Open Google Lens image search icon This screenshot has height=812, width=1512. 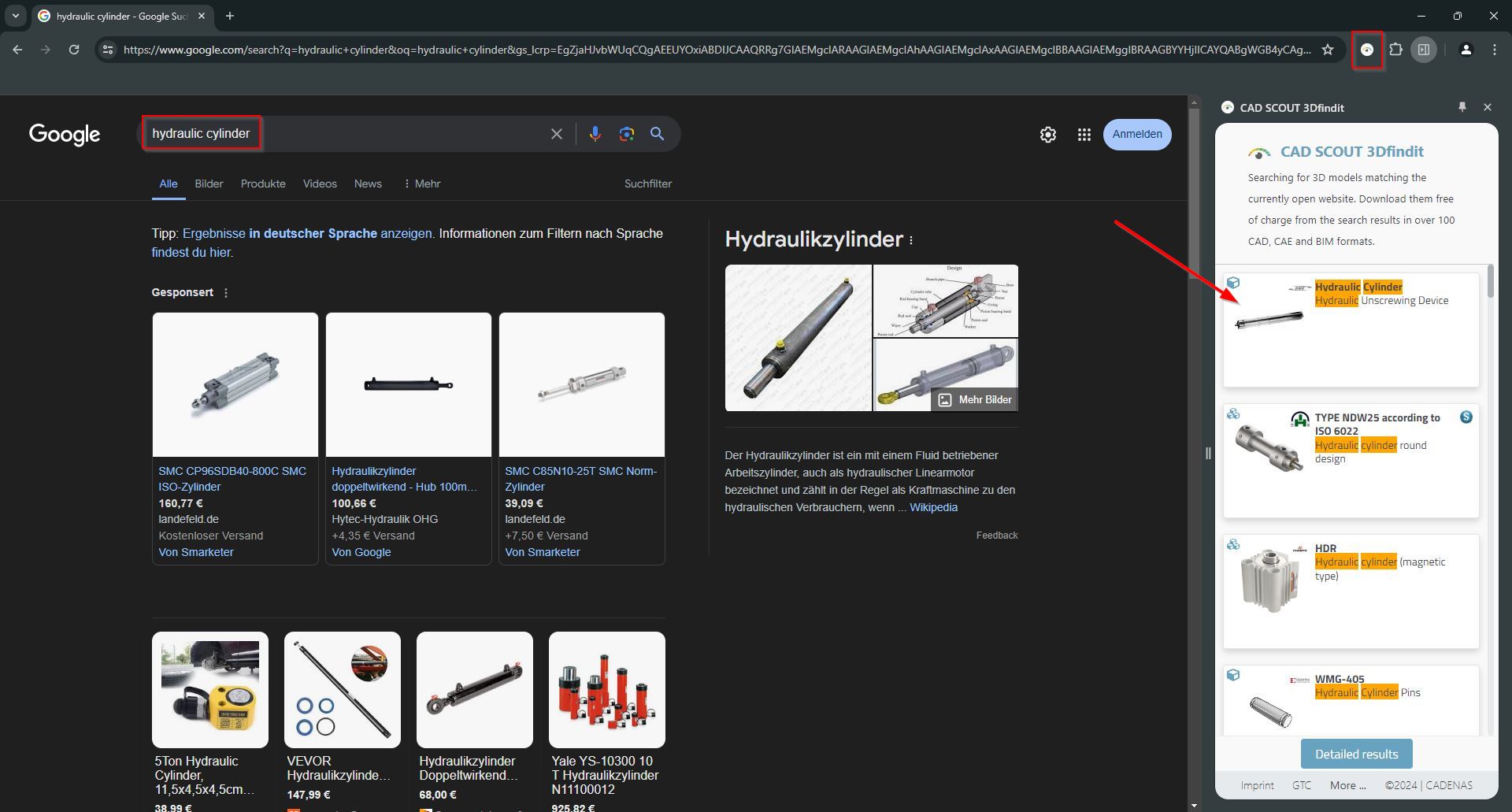626,134
